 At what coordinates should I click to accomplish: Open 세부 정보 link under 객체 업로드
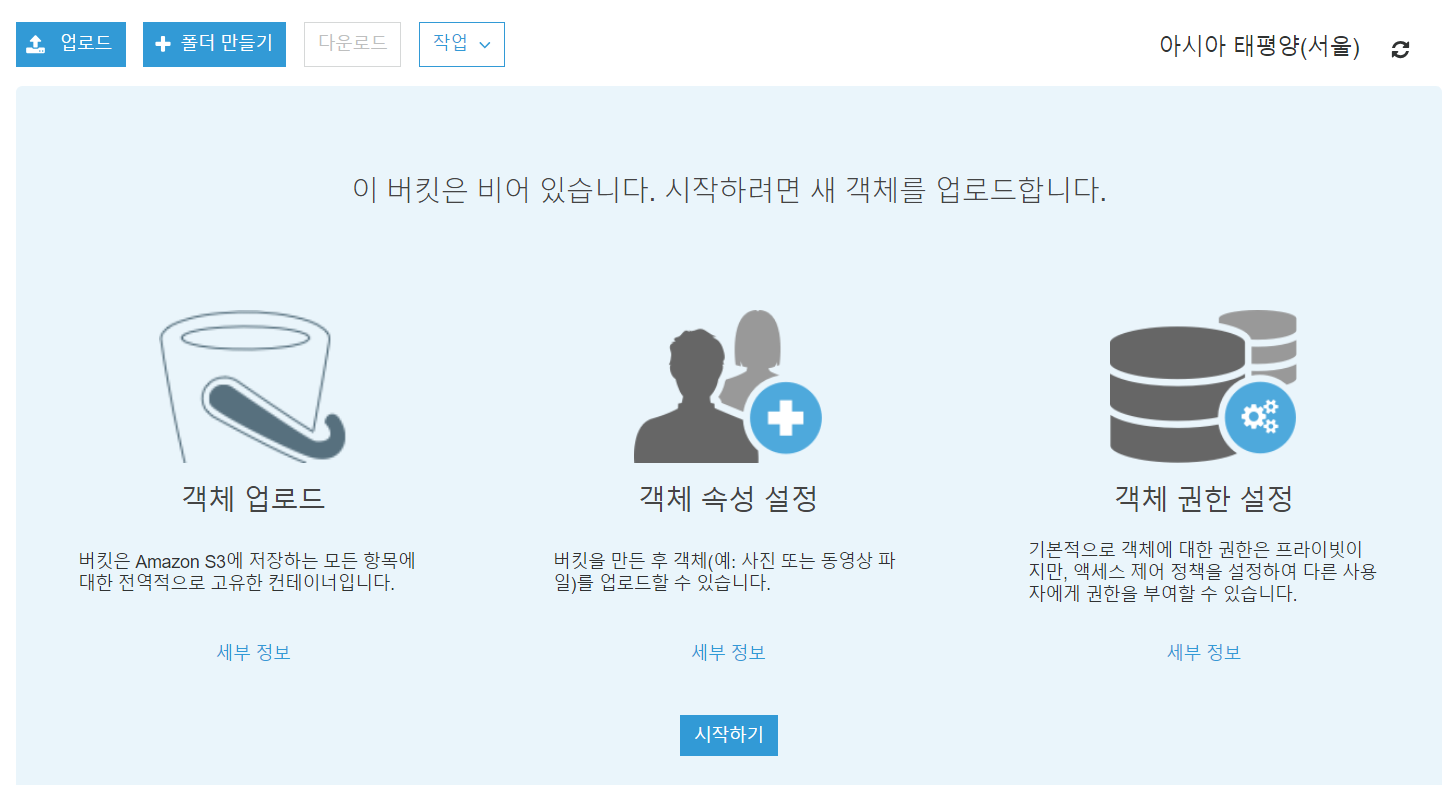254,653
